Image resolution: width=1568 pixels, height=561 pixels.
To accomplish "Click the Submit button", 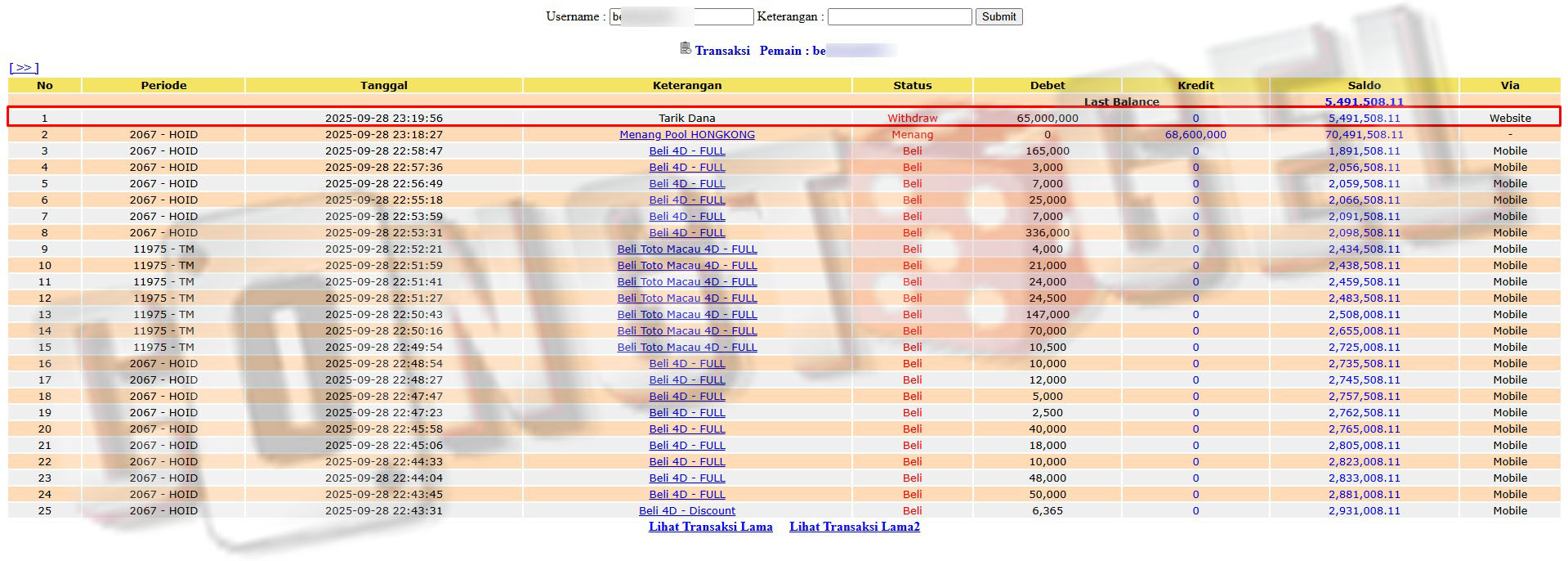I will pyautogui.click(x=998, y=16).
